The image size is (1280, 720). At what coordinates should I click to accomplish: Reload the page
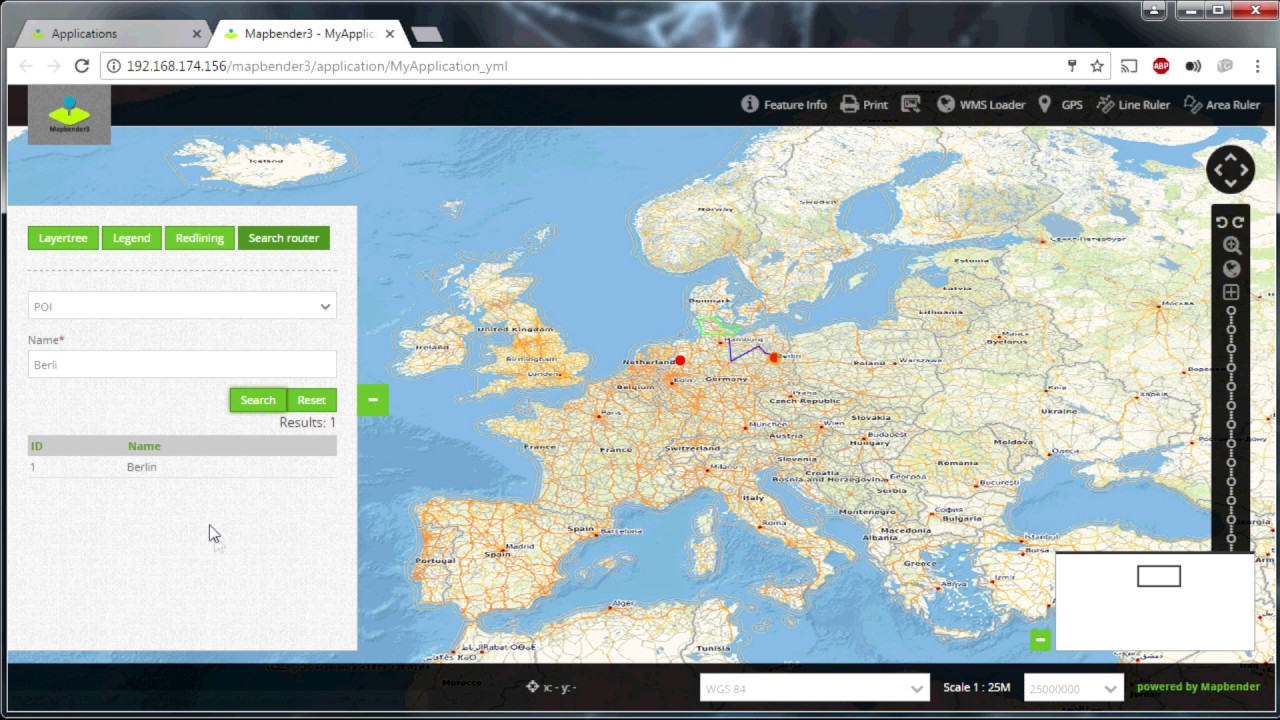[82, 66]
